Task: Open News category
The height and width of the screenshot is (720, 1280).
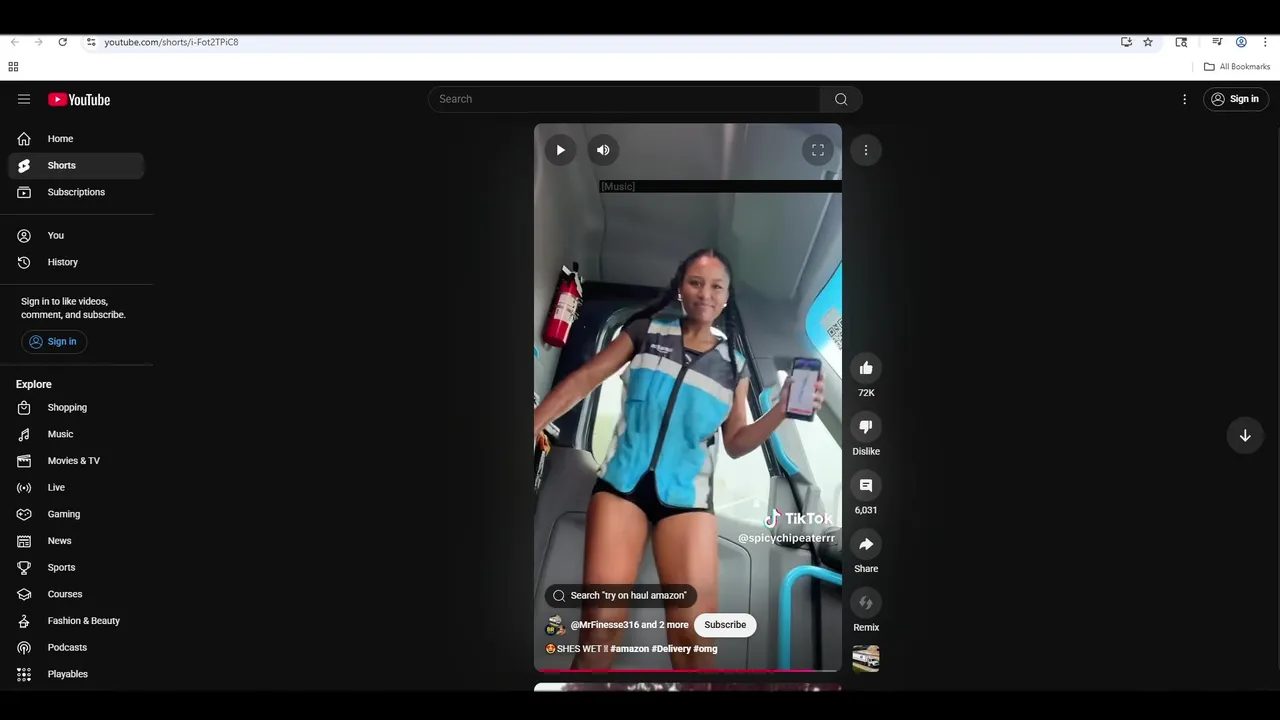Action: 76,541
